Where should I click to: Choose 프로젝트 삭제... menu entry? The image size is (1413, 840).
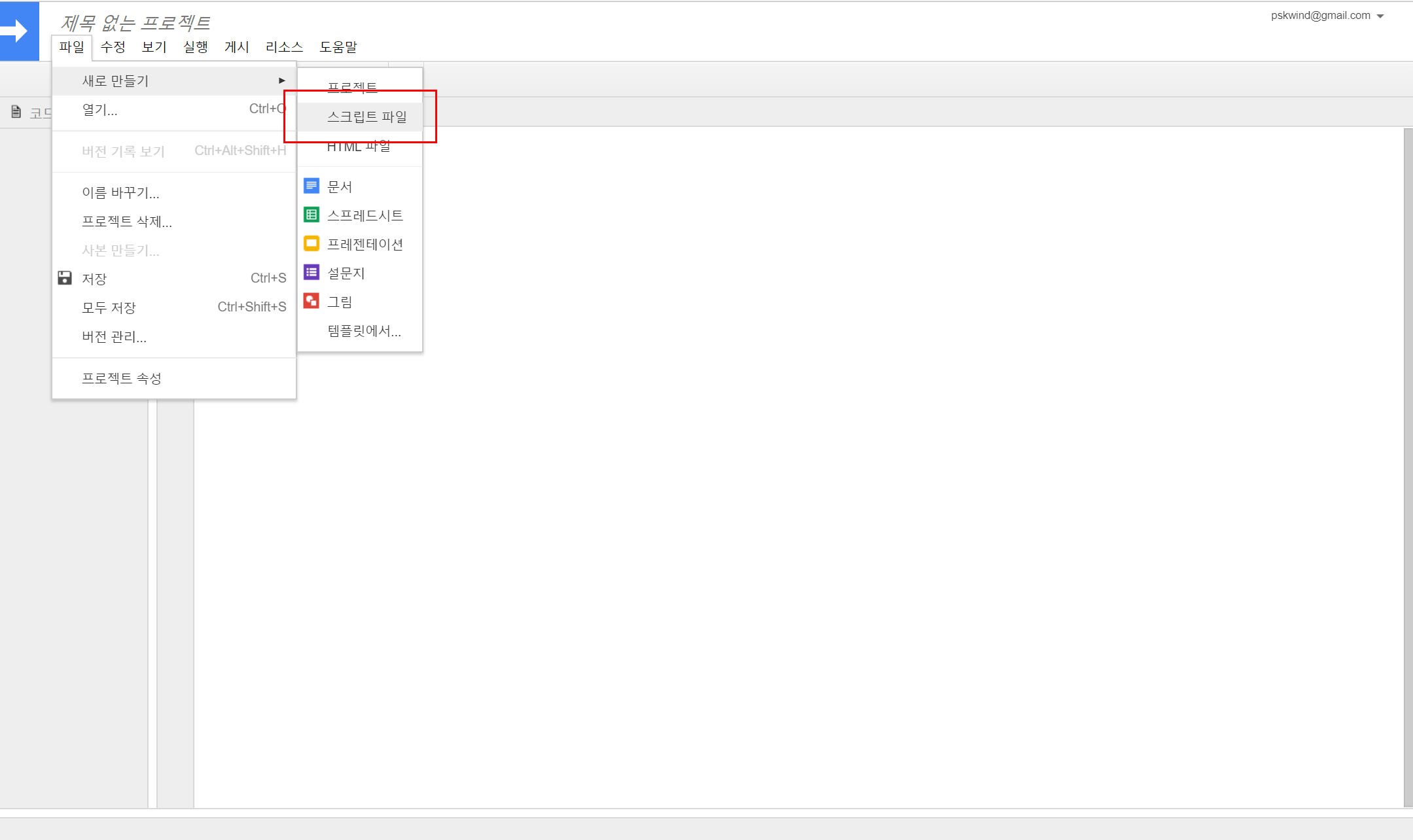174,221
